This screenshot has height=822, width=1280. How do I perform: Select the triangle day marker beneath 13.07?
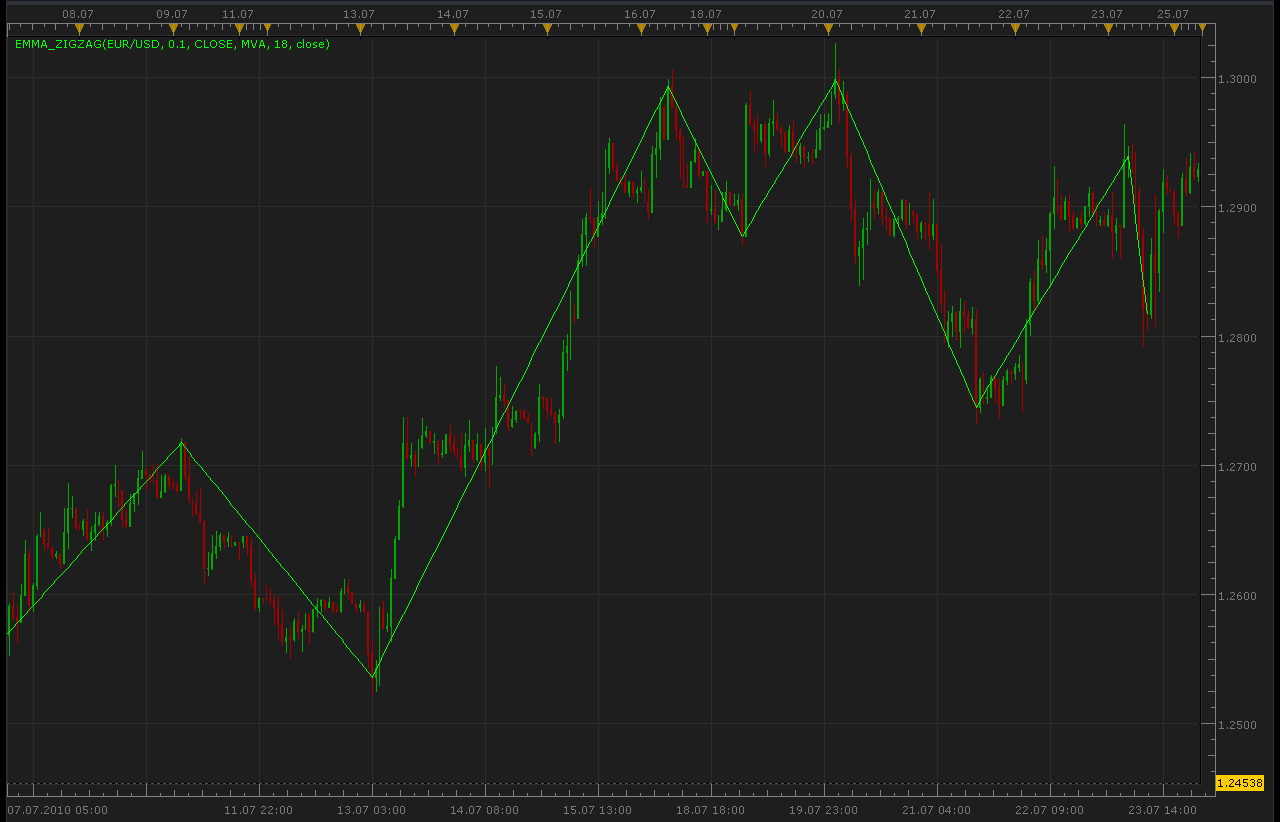point(360,29)
